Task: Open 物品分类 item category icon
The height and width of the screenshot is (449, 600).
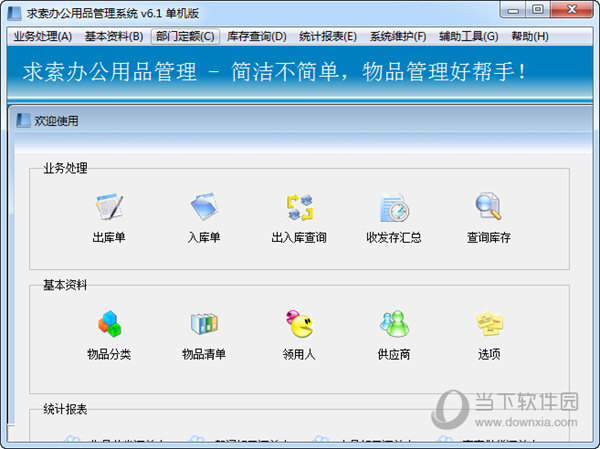Action: click(108, 325)
